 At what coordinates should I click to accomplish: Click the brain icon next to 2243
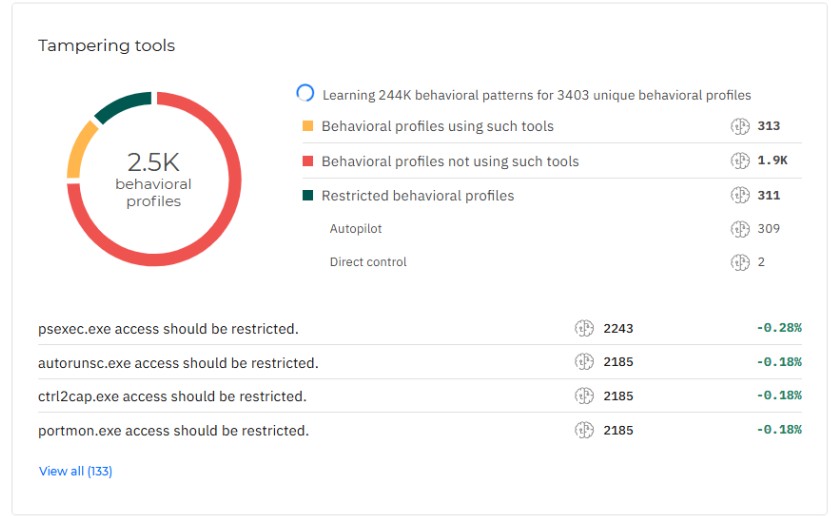tap(584, 328)
